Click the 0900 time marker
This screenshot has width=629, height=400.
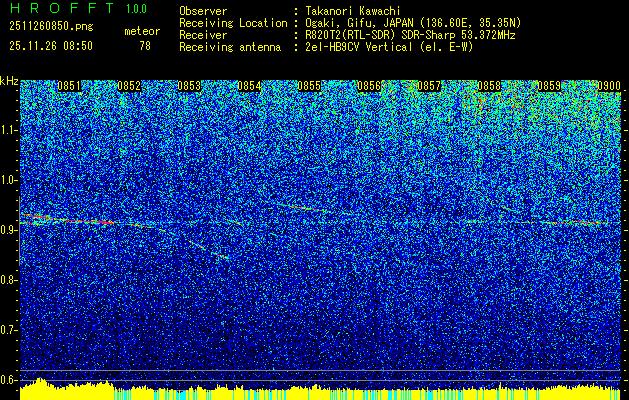pos(609,86)
